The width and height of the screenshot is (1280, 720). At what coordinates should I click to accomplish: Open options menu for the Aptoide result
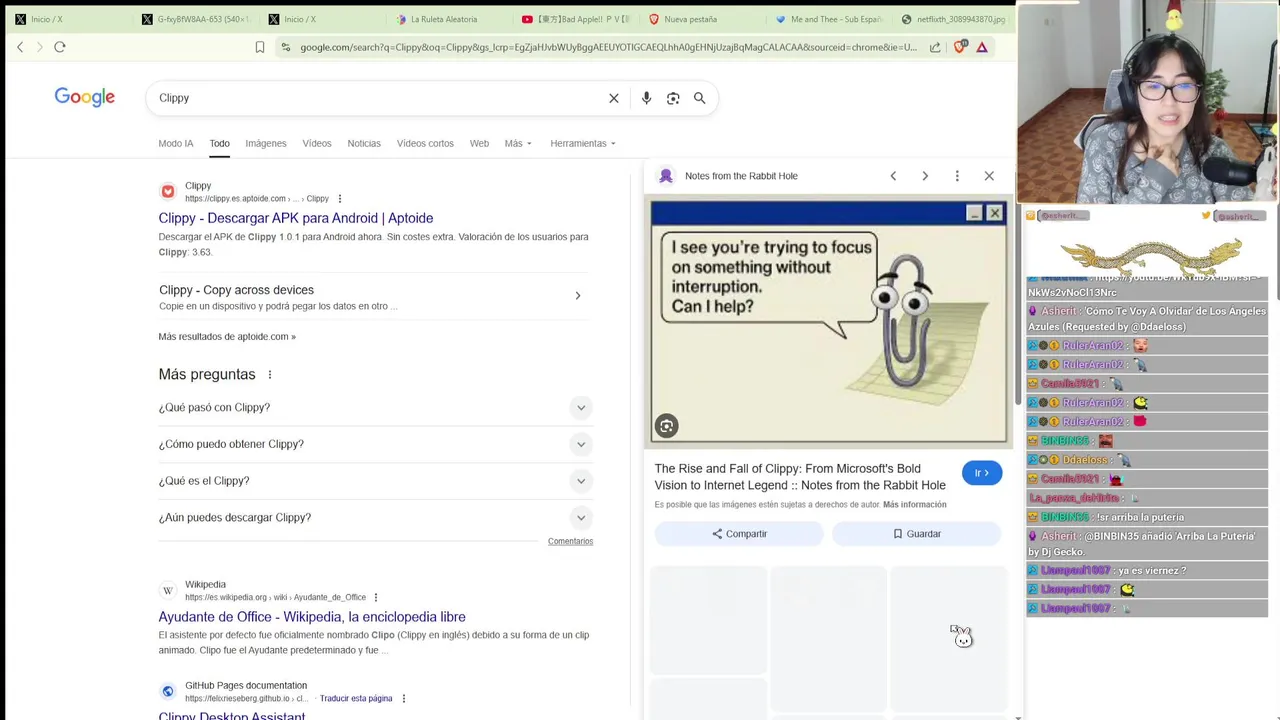(340, 198)
